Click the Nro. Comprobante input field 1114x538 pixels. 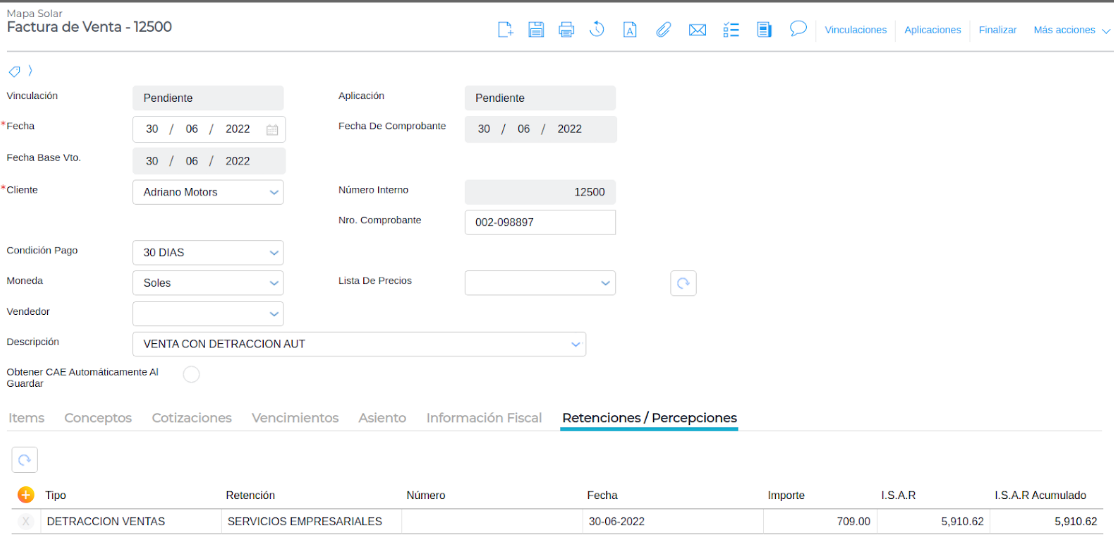click(x=540, y=223)
